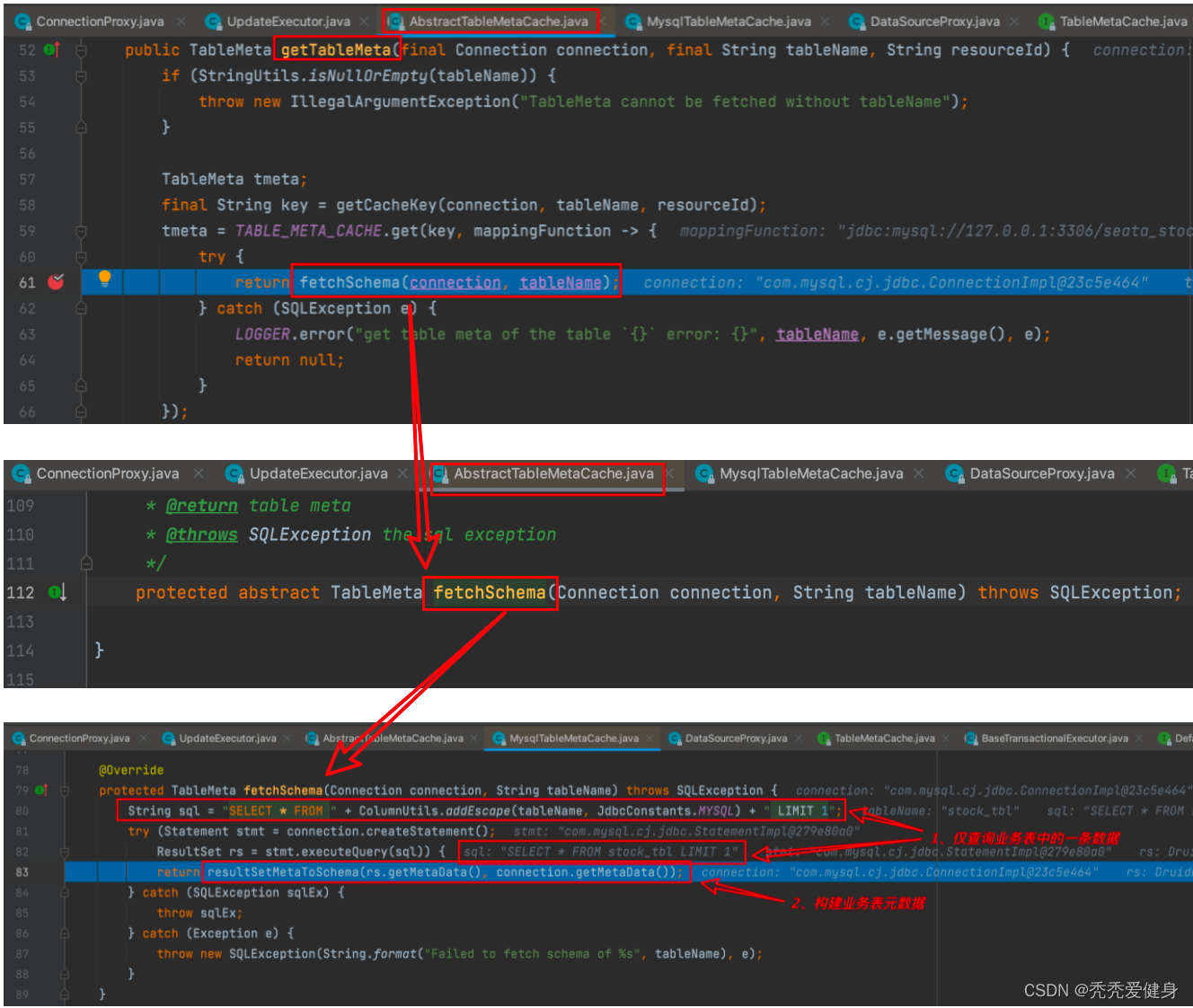This screenshot has height=1008, width=1193.
Task: Select AbstractTableMetaCache.java tab in middle editor
Action: point(553,473)
